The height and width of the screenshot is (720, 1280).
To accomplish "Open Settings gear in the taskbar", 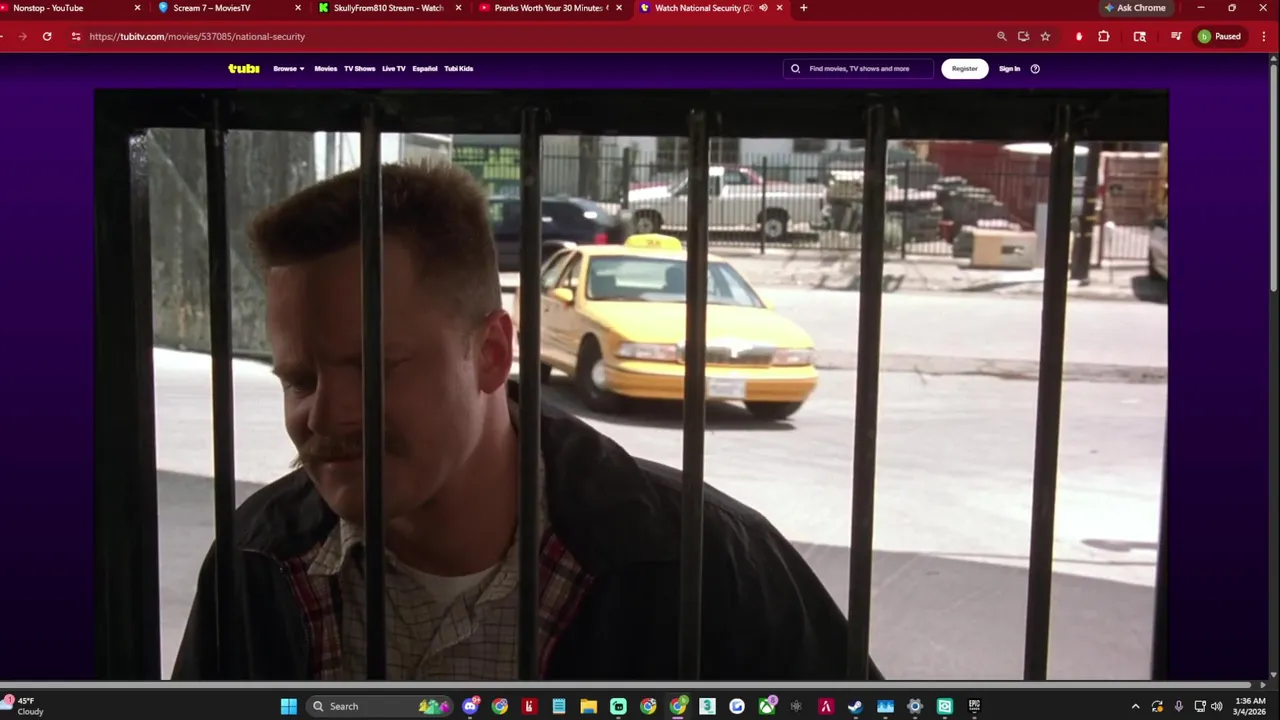I will pyautogui.click(x=915, y=706).
